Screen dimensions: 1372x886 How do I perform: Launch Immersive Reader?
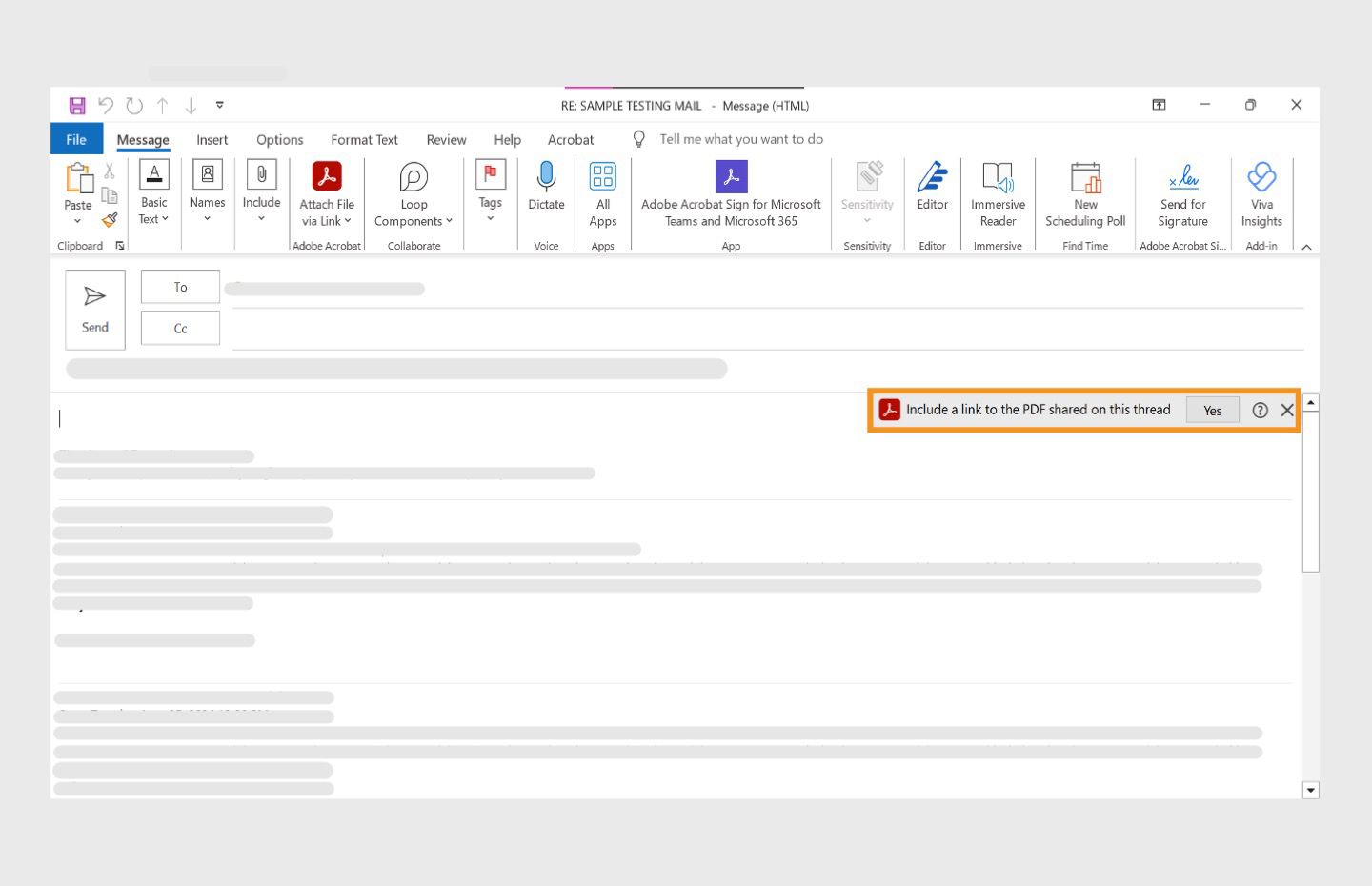[x=998, y=194]
